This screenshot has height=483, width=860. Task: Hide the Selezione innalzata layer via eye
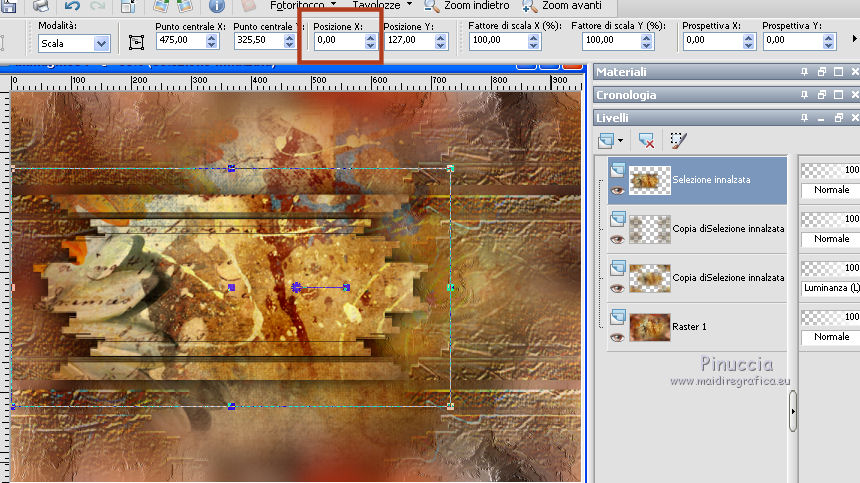click(x=618, y=191)
